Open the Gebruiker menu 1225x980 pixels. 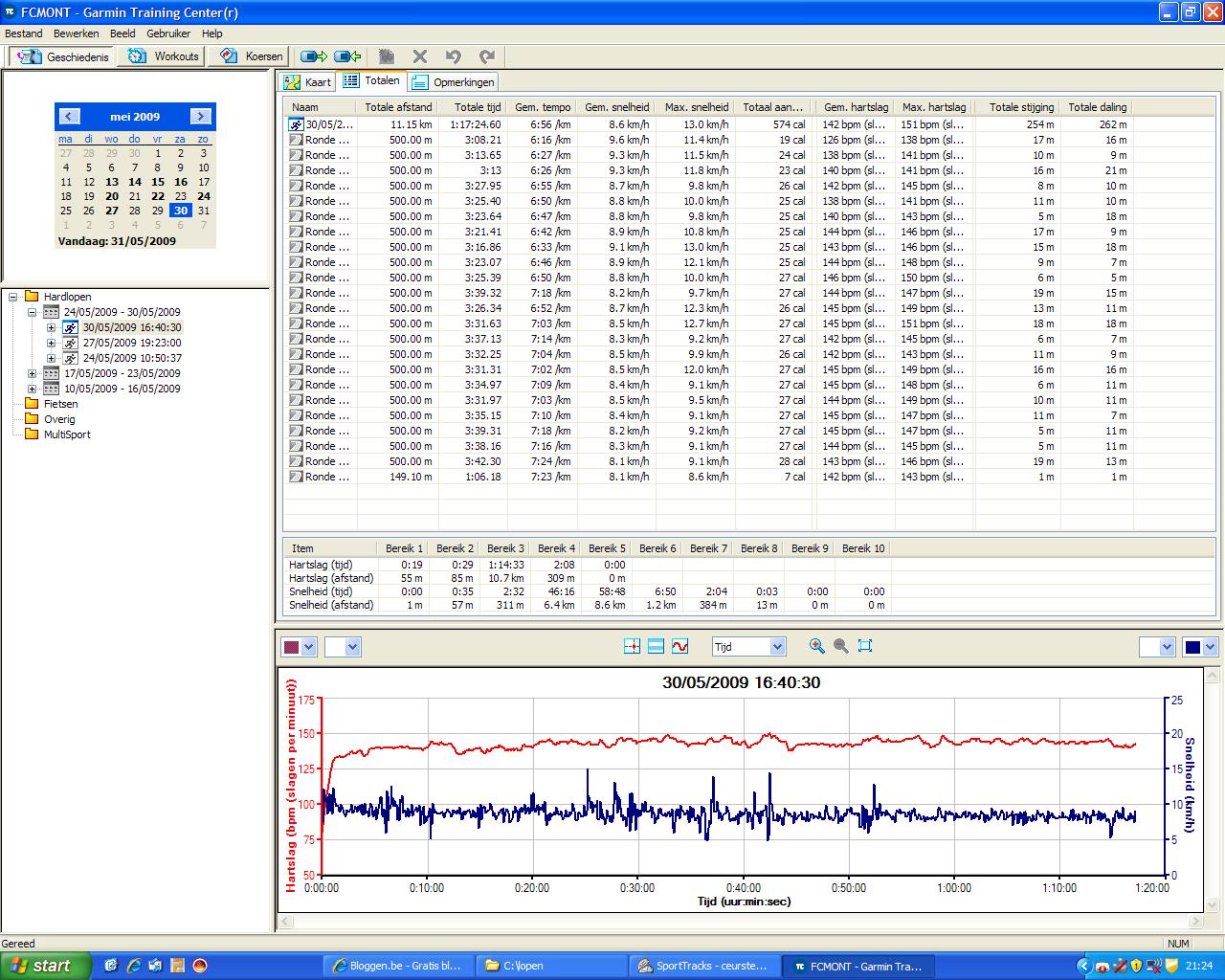(168, 33)
